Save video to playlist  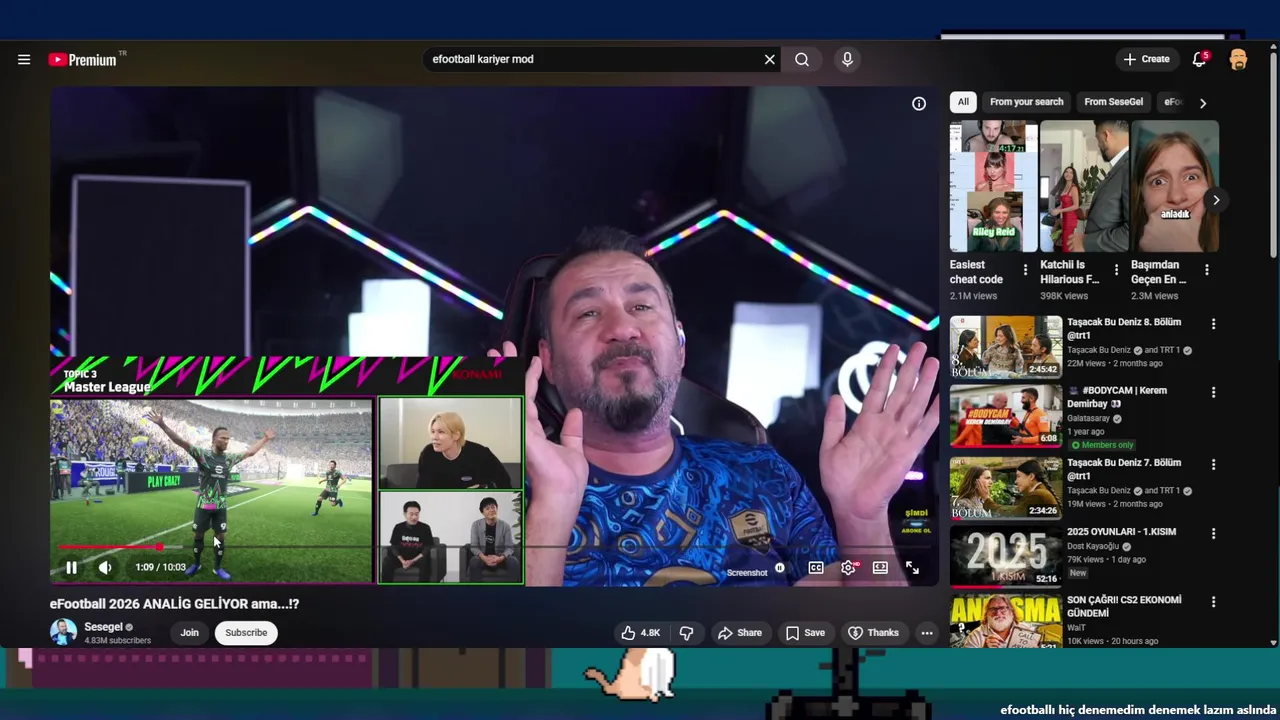pos(805,633)
